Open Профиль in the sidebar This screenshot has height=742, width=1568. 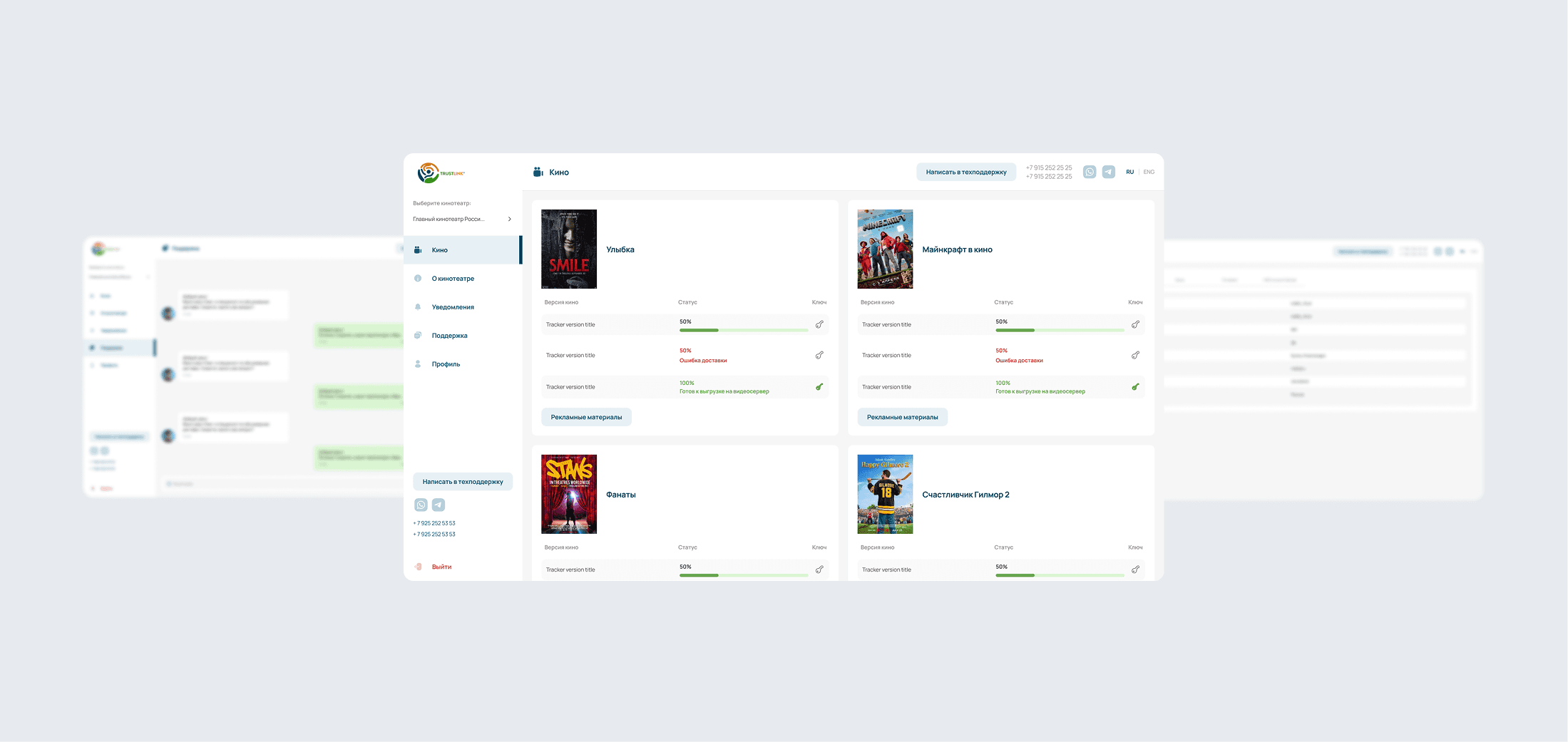pos(446,364)
